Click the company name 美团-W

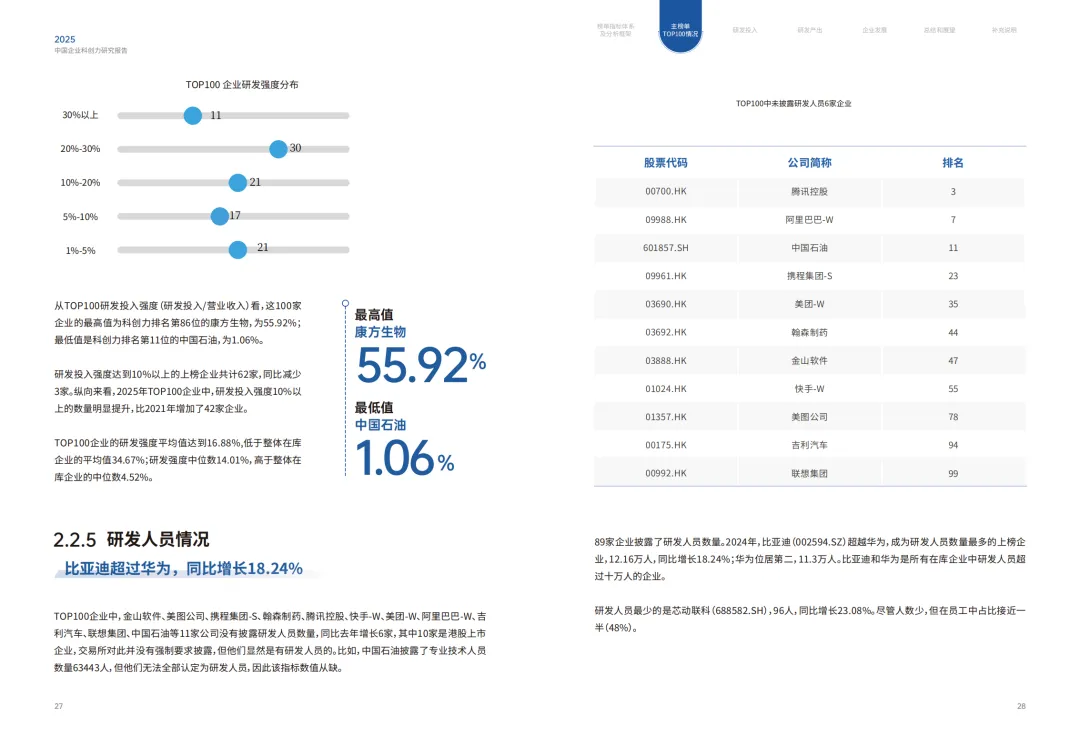click(x=809, y=304)
